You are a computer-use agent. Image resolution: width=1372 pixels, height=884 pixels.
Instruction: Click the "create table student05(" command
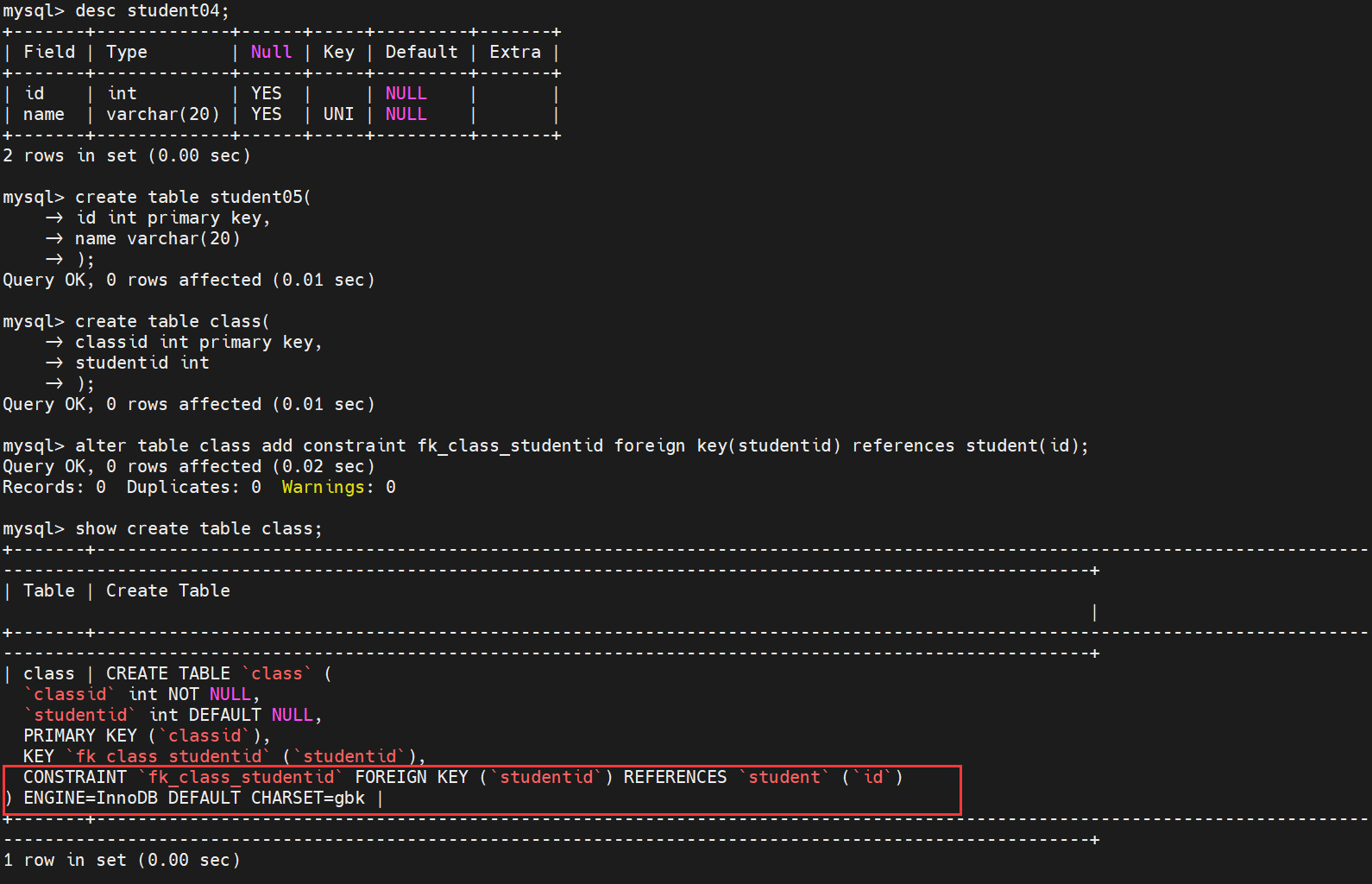[192, 197]
